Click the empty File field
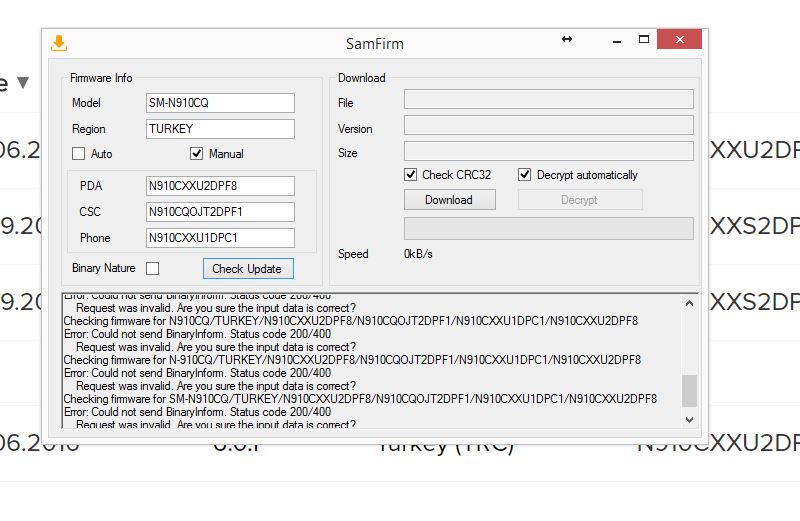The height and width of the screenshot is (521, 800). coord(548,99)
